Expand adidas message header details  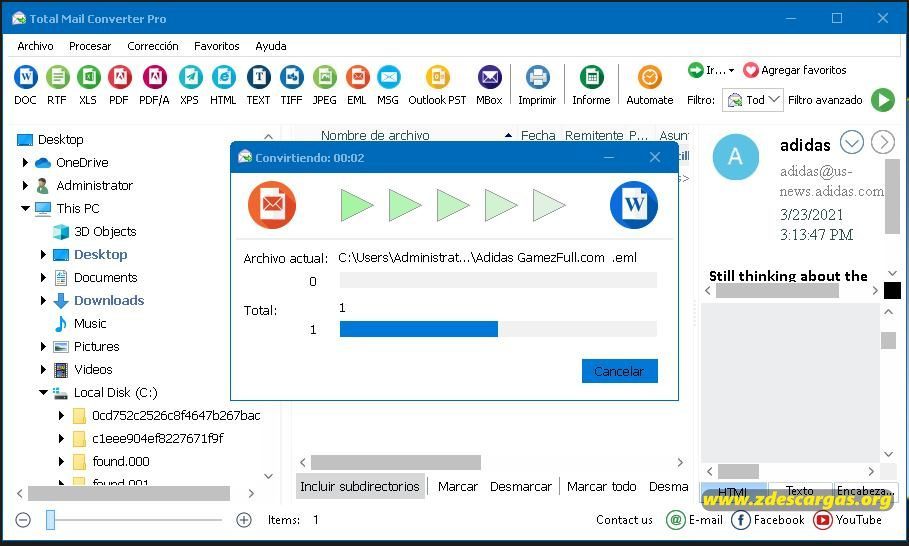(852, 142)
